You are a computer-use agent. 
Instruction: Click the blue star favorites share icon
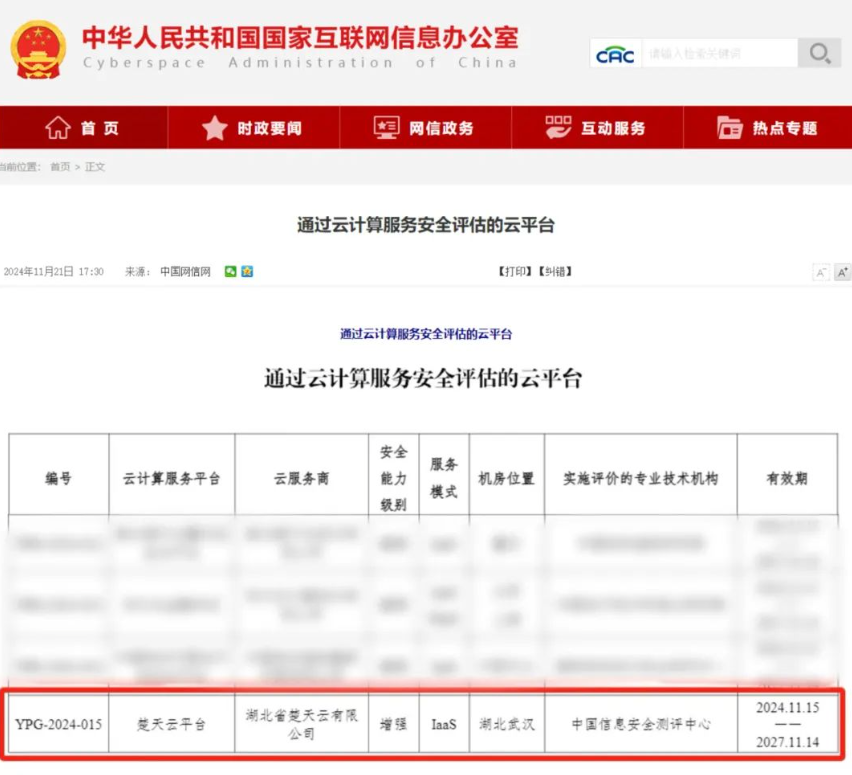(247, 271)
